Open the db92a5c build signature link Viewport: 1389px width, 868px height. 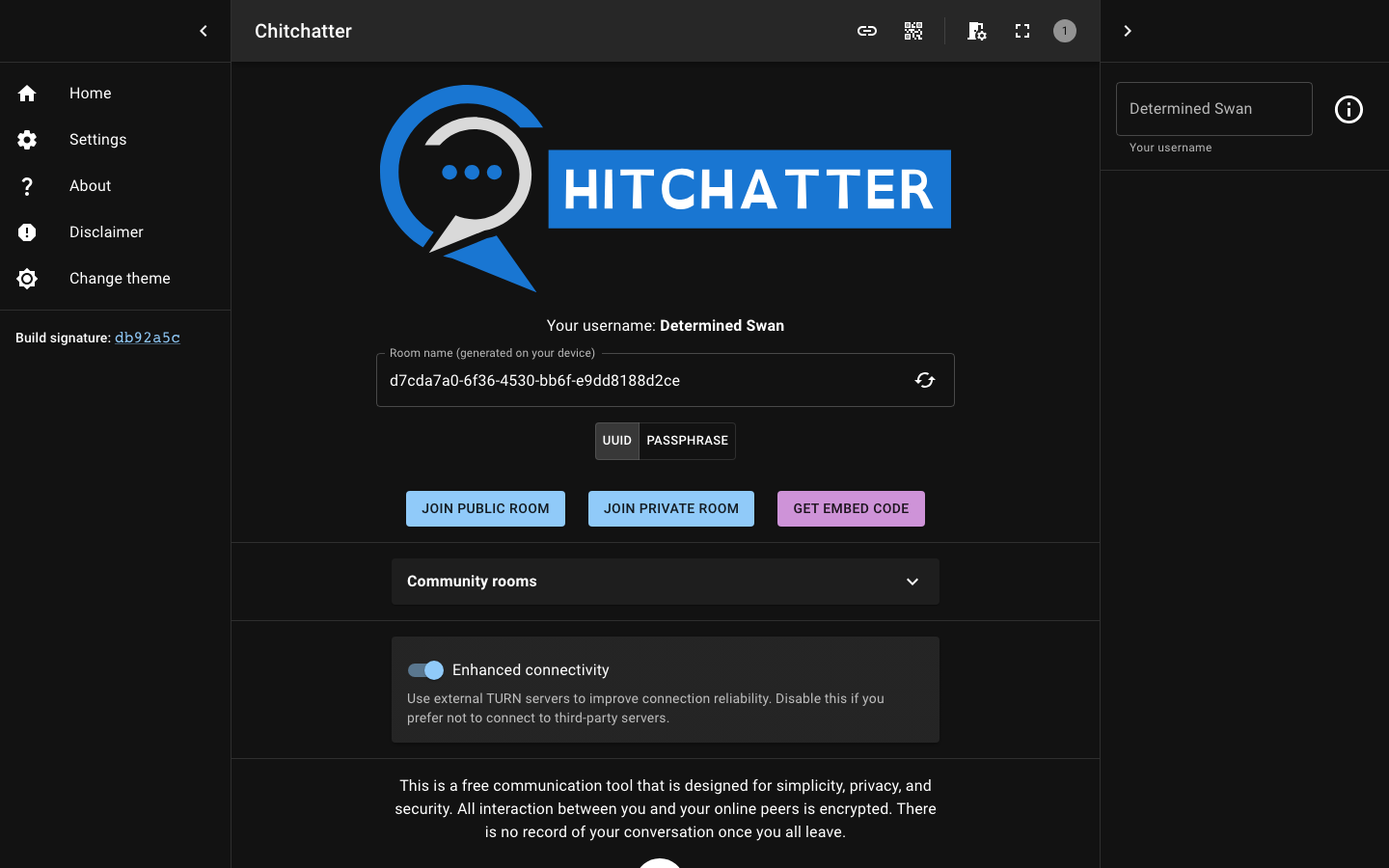pos(147,338)
